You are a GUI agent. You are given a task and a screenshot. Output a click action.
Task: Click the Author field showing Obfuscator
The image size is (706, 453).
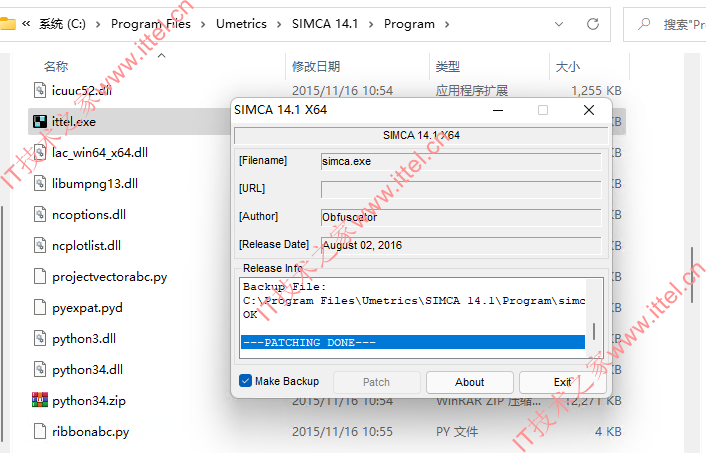click(461, 217)
